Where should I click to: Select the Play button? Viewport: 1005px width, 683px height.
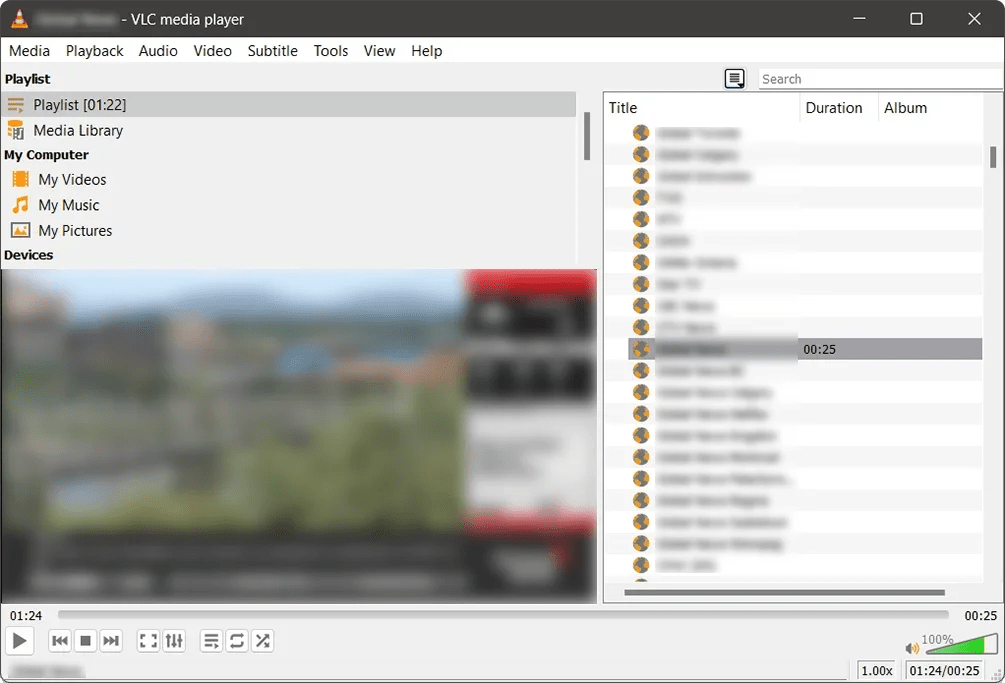[19, 641]
